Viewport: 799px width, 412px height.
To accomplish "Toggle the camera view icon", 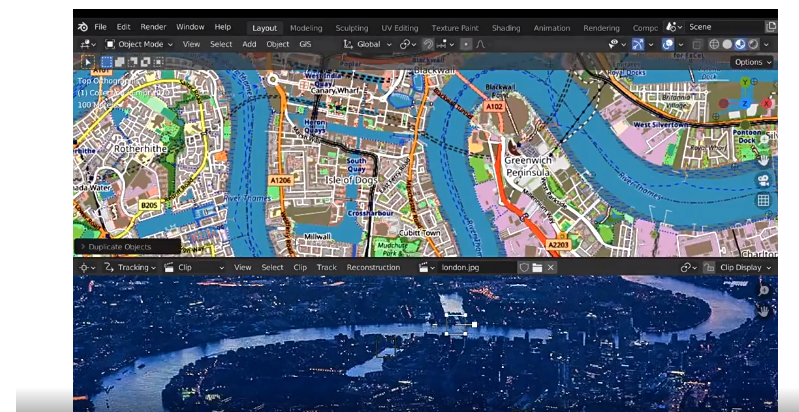I will point(763,180).
